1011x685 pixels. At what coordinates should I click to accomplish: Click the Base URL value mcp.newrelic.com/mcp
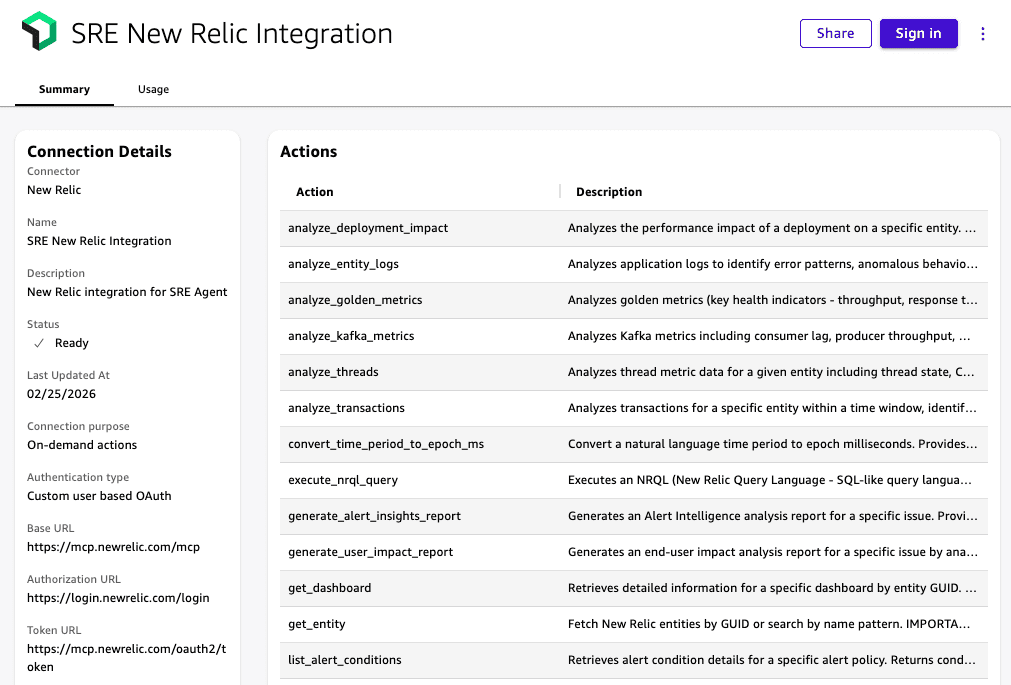113,547
